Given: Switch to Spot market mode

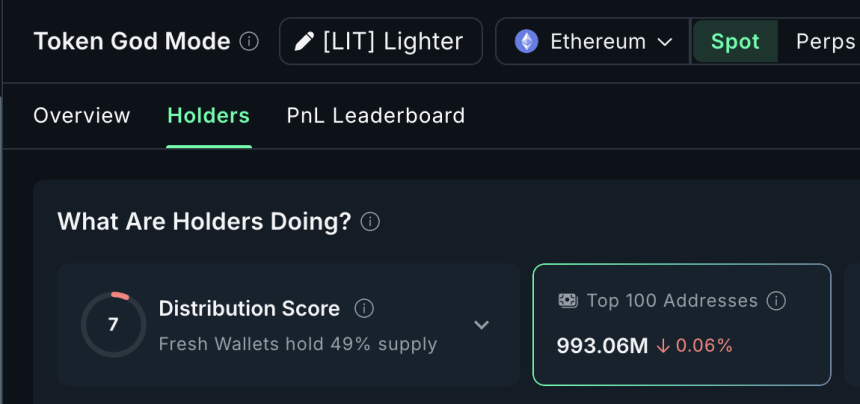Looking at the screenshot, I should [x=735, y=42].
